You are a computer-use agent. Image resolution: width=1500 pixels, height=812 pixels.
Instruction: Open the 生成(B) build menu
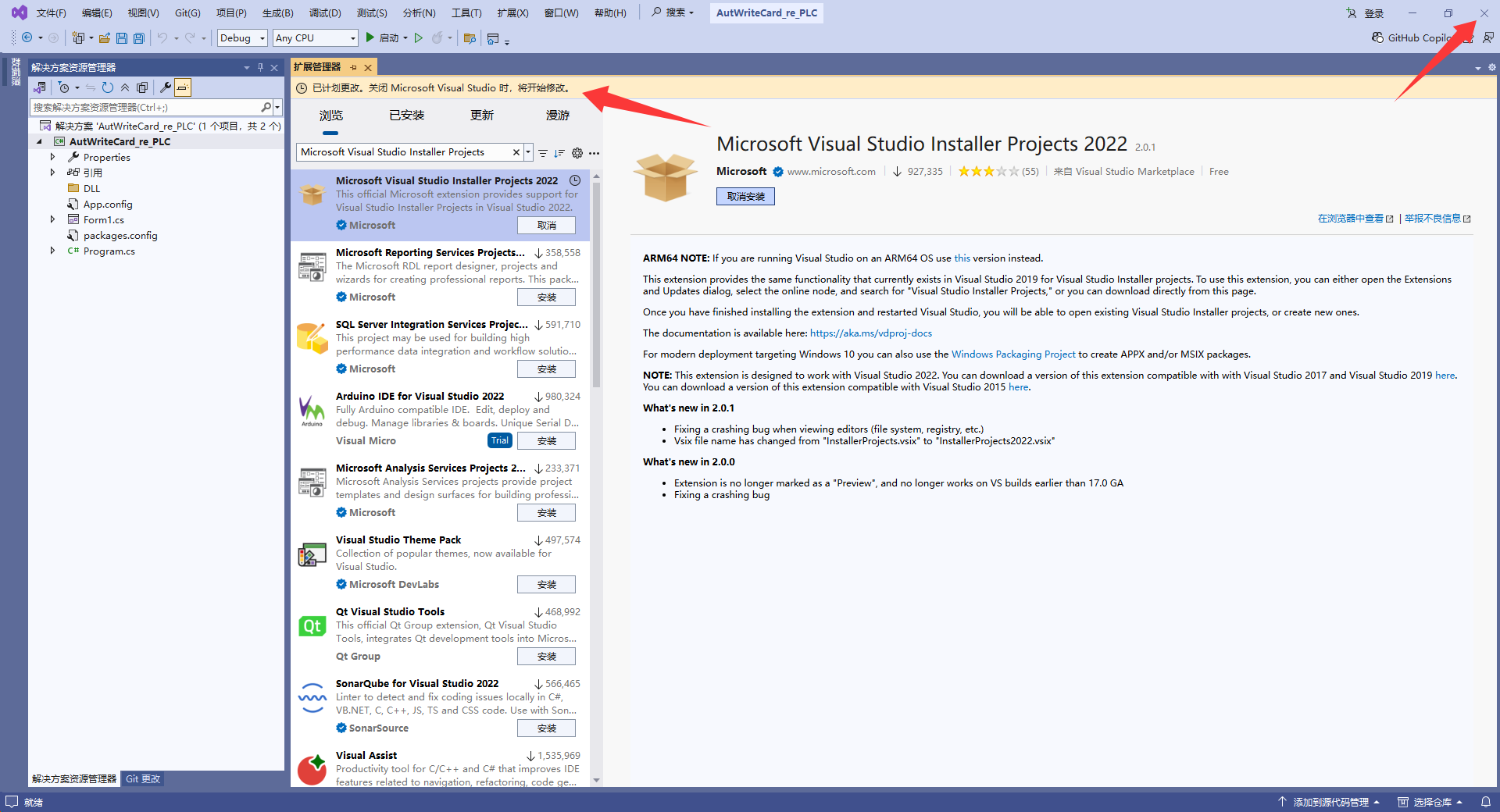point(277,12)
